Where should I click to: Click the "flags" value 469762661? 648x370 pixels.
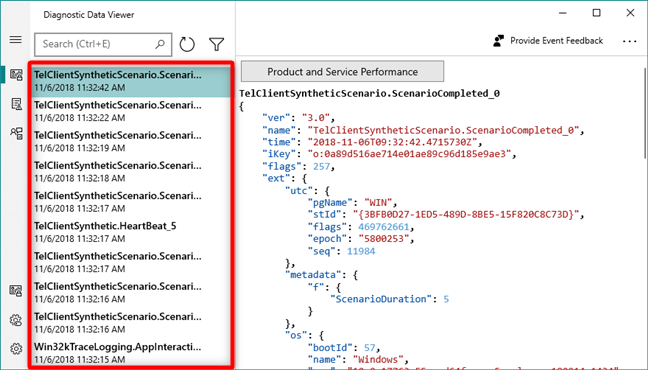pyautogui.click(x=384, y=227)
